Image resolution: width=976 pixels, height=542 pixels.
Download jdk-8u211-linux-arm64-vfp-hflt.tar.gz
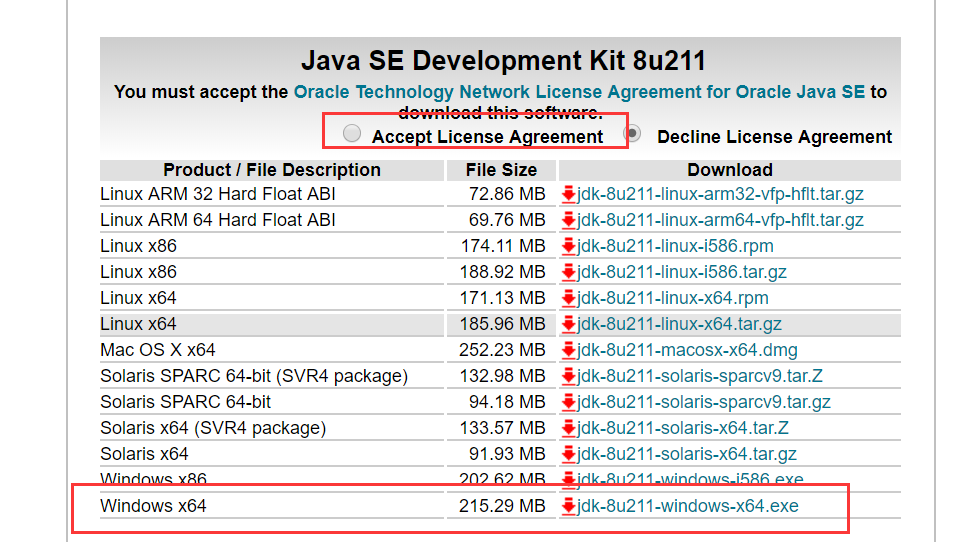point(720,220)
